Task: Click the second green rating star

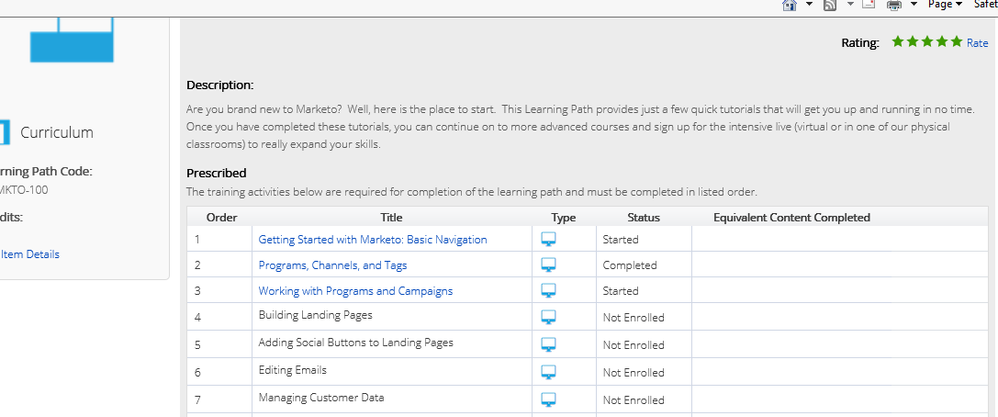Action: click(912, 42)
